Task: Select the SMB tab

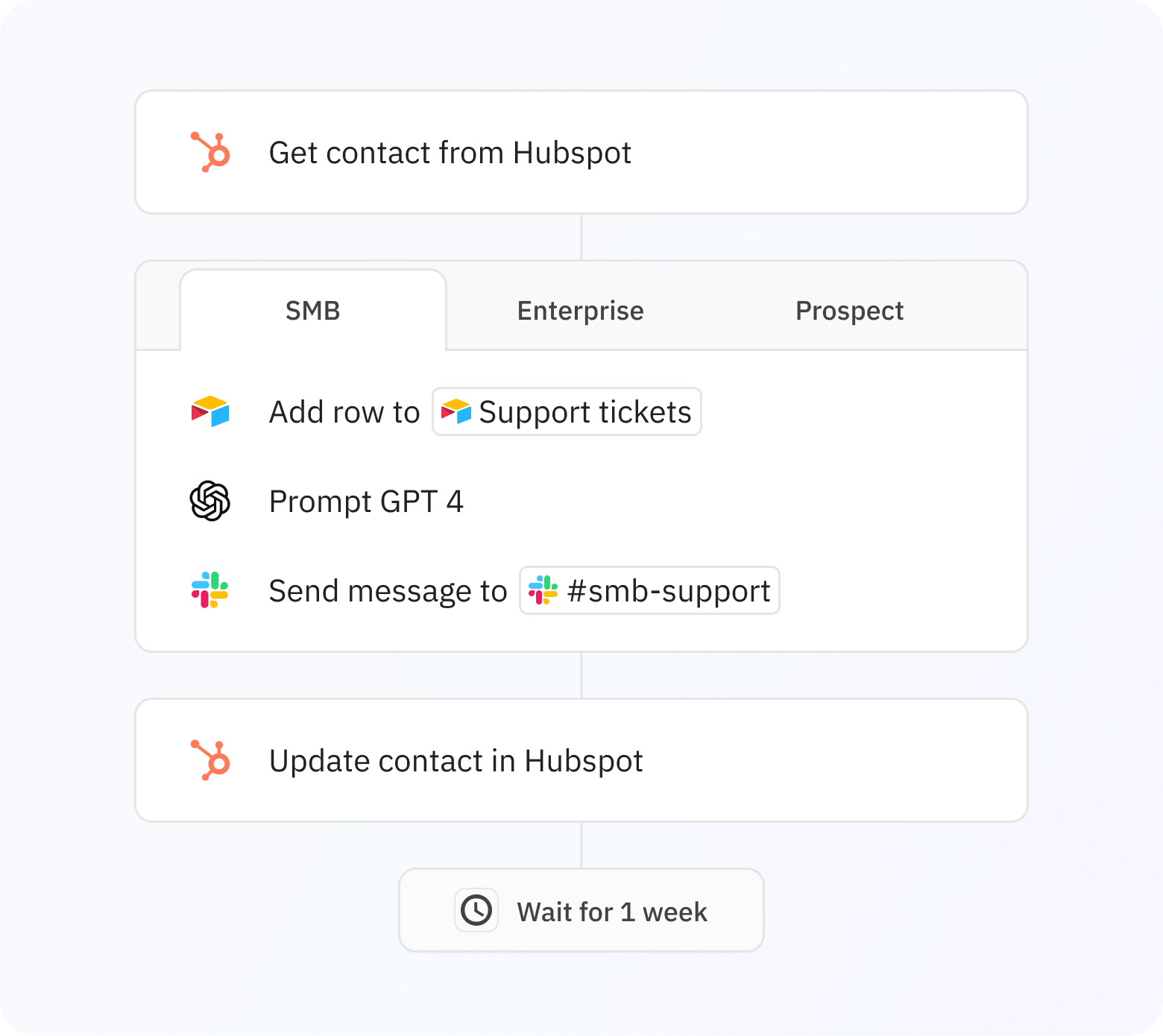Action: [312, 311]
